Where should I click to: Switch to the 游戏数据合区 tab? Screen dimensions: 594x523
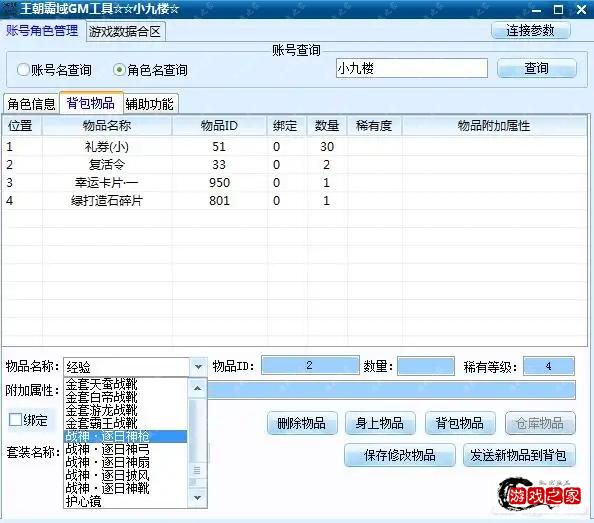pyautogui.click(x=125, y=31)
